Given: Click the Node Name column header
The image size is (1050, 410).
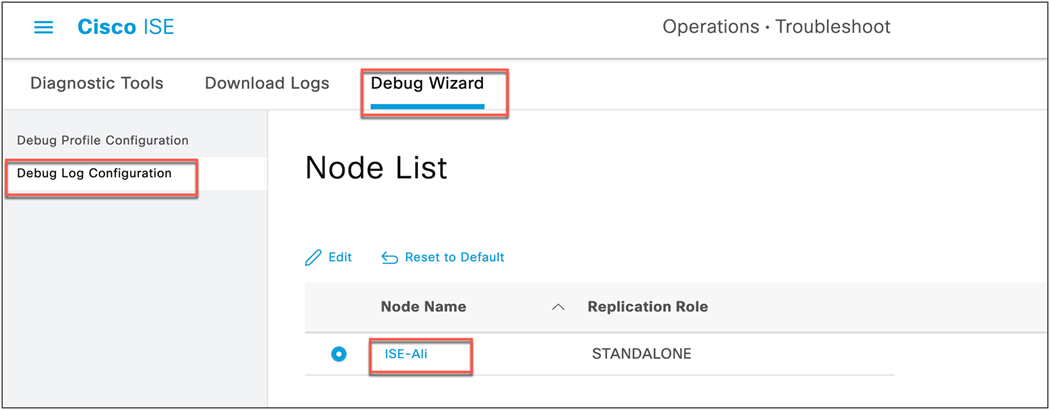Looking at the screenshot, I should 424,307.
